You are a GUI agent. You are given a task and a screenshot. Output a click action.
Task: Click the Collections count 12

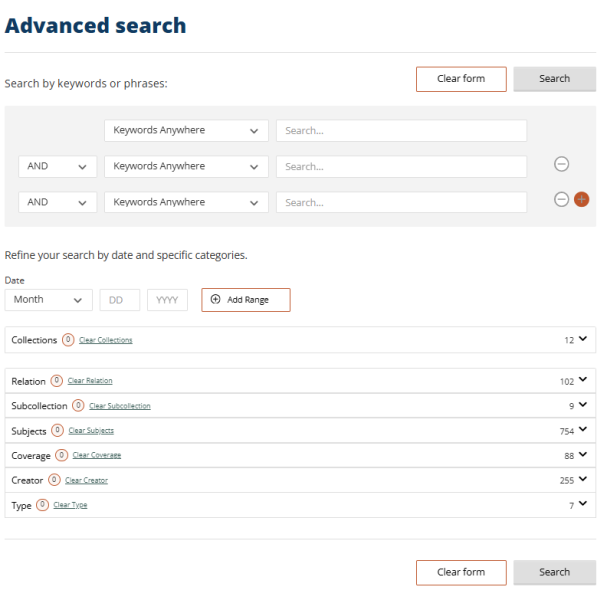[569, 340]
